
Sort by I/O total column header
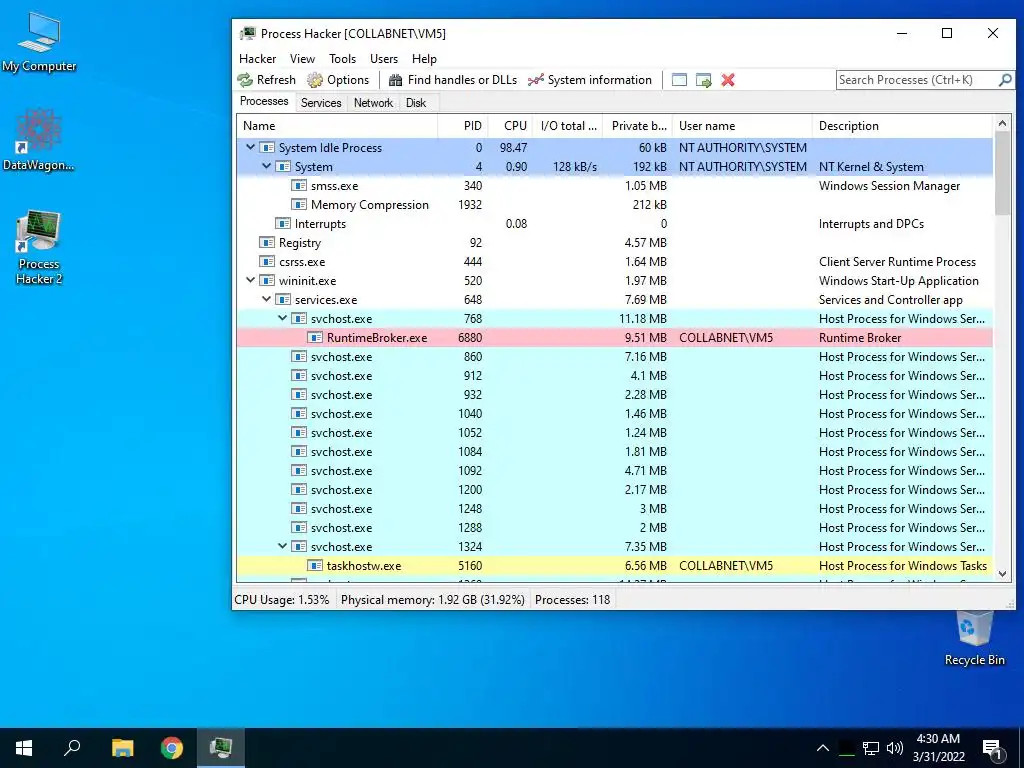(568, 126)
